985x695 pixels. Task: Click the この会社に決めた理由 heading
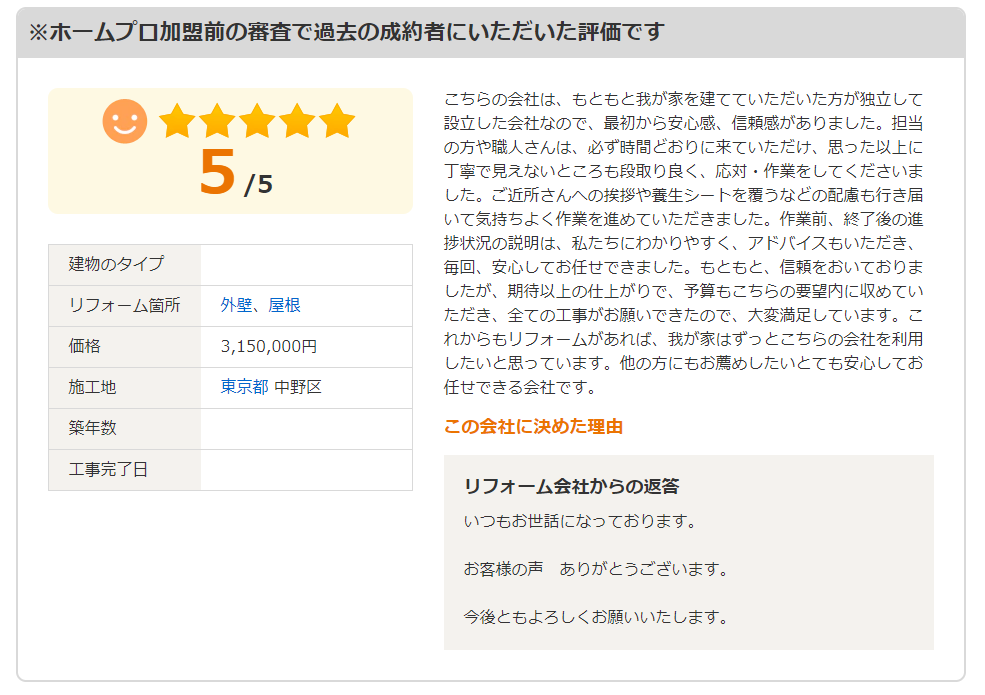pos(533,427)
